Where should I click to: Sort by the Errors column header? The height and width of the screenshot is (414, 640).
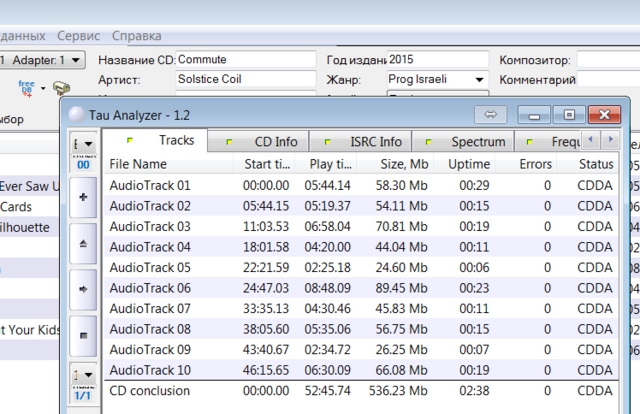(536, 164)
